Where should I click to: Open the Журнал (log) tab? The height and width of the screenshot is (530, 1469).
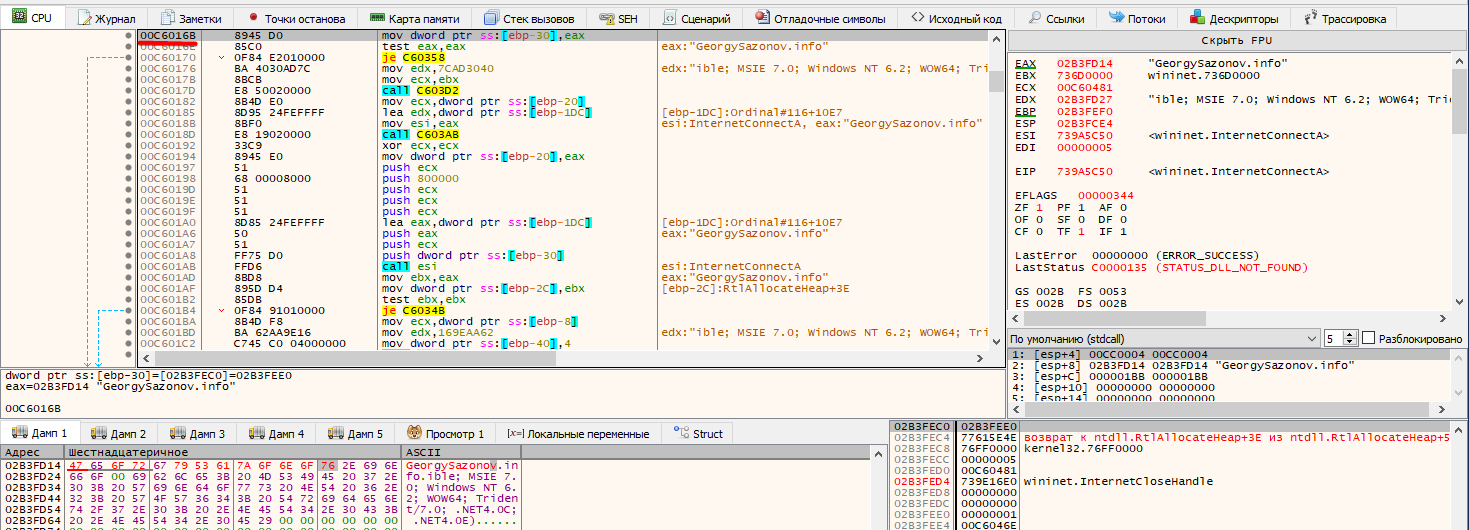107,19
